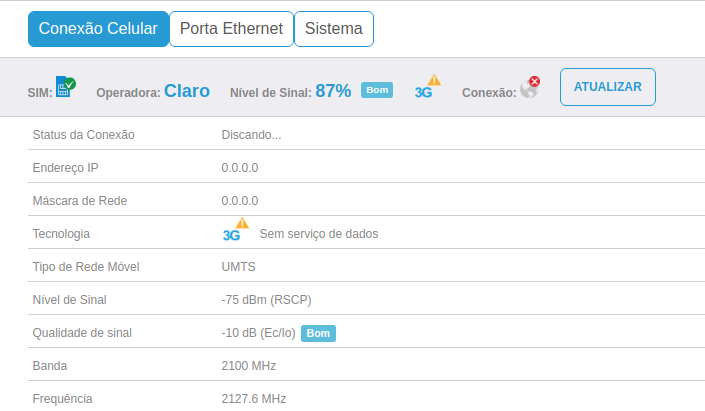Switch to the Porta Ethernet tab

click(x=231, y=29)
